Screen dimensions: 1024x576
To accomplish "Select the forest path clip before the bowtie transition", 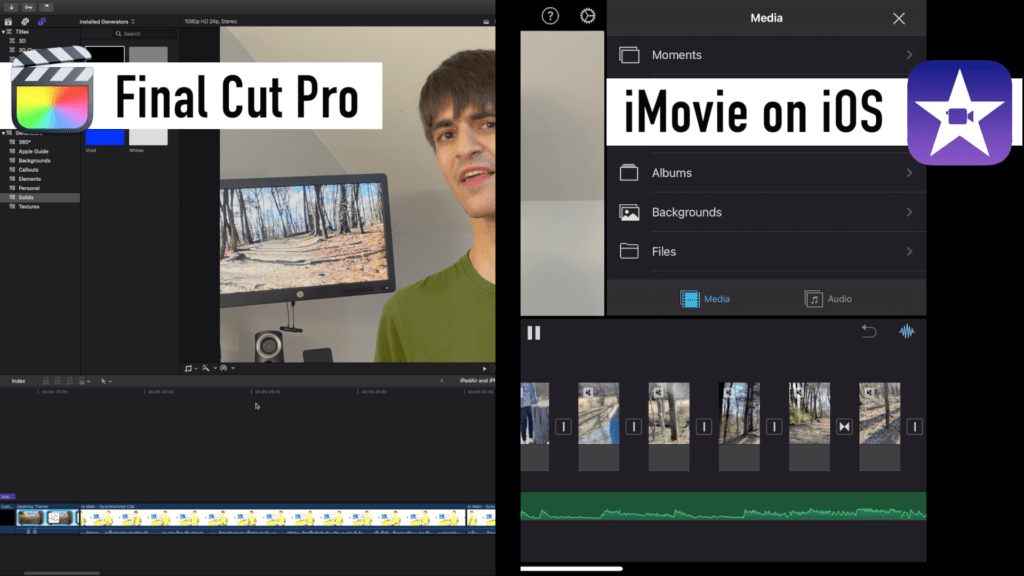I will tap(809, 413).
